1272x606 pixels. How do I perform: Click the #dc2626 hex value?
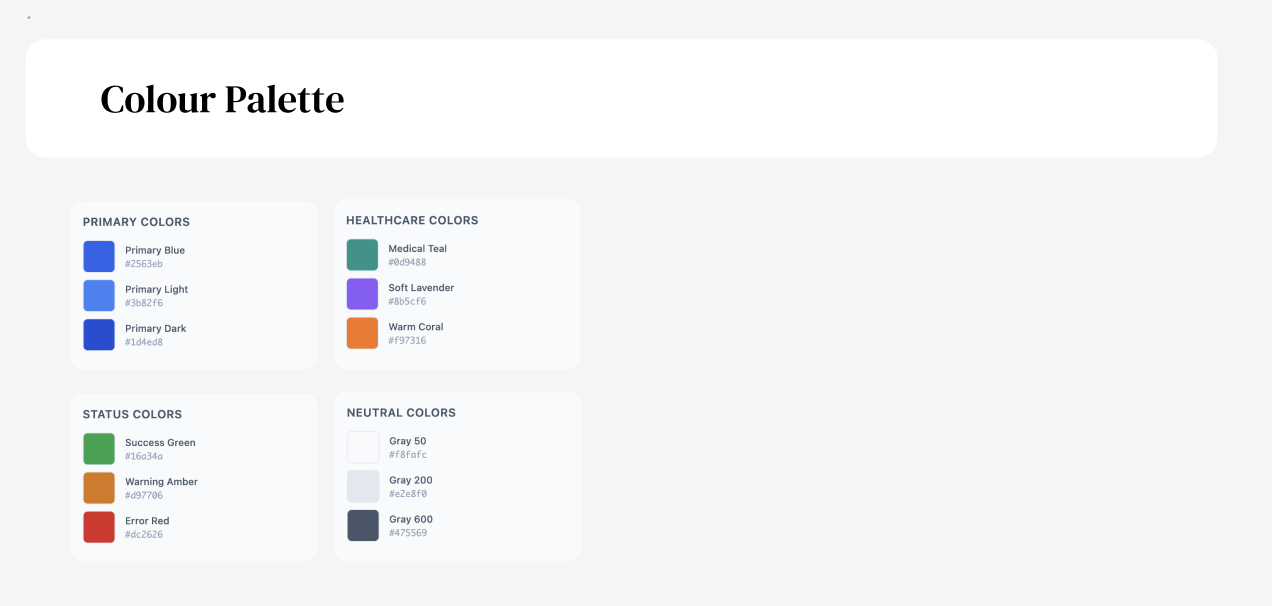(144, 535)
